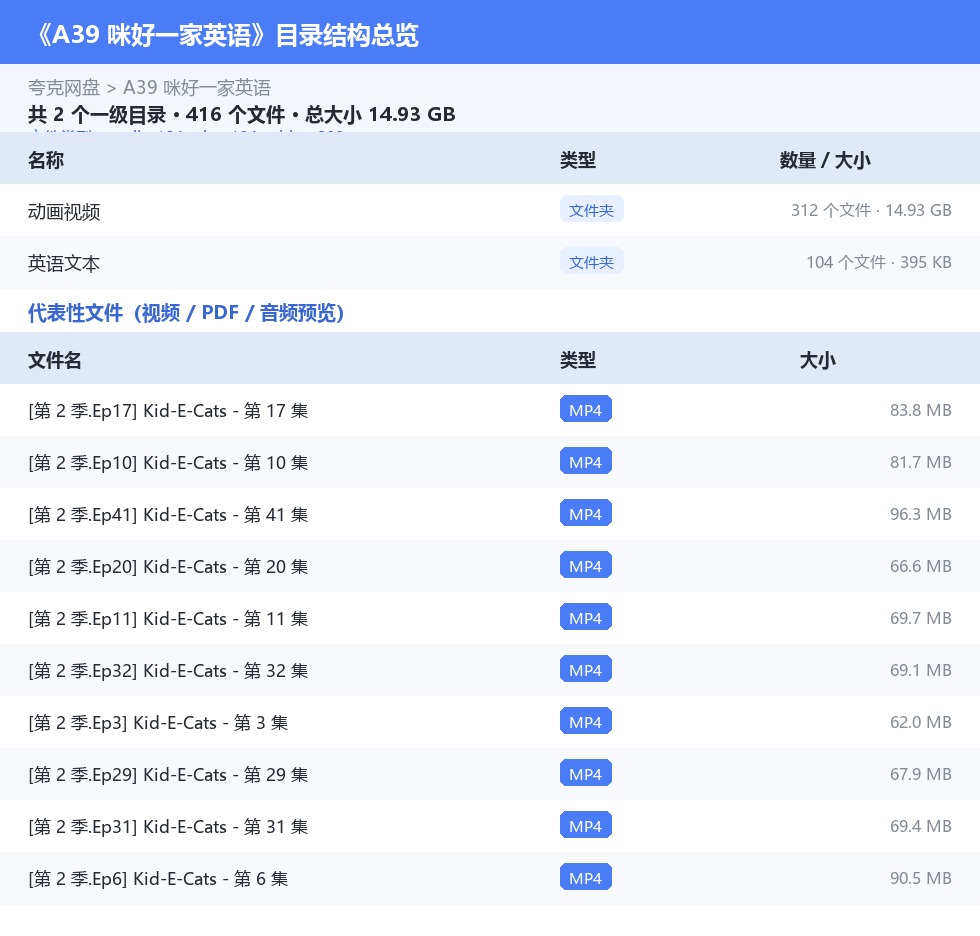The height and width of the screenshot is (936, 980).
Task: Click the 81.7 MB size value
Action: pos(921,462)
